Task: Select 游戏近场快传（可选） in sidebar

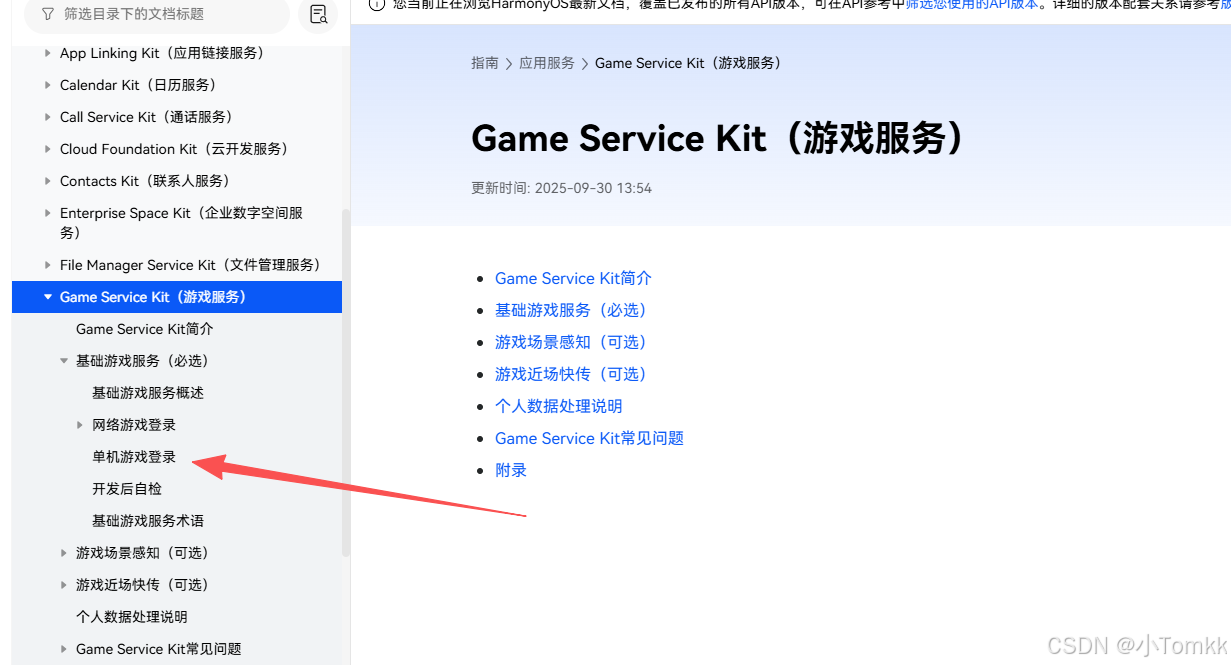Action: (142, 585)
